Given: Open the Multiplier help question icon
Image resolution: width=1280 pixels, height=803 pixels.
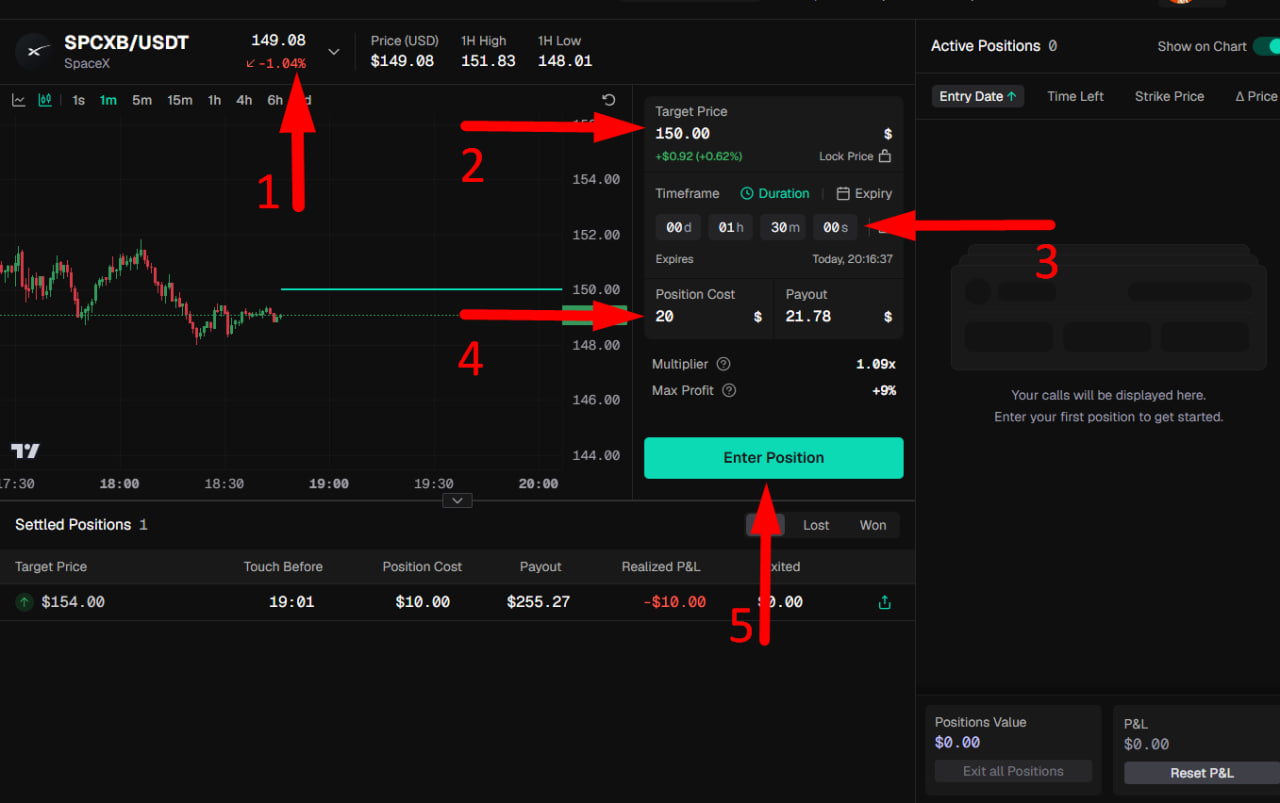Looking at the screenshot, I should click(724, 364).
